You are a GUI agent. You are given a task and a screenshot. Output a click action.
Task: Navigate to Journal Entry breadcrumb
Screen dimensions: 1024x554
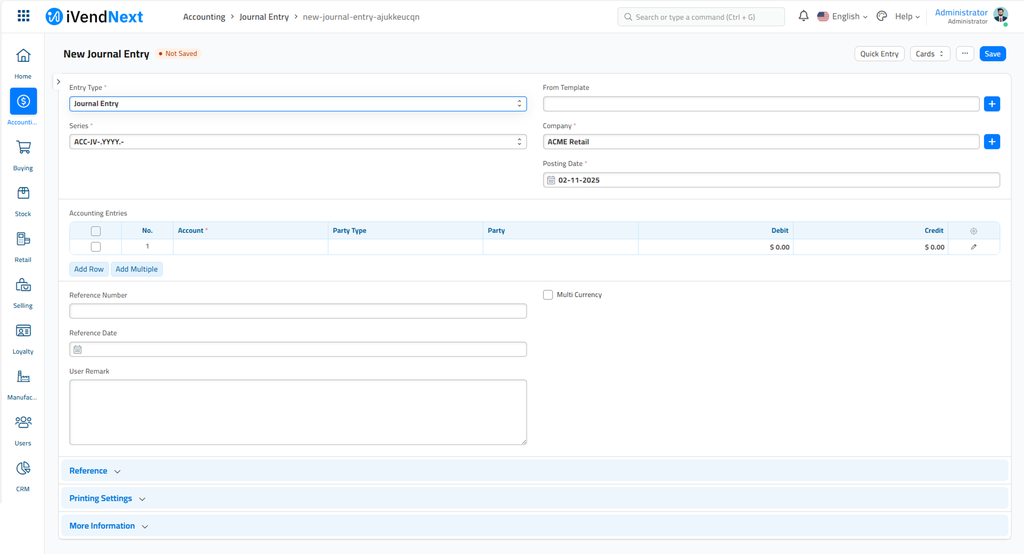point(264,17)
